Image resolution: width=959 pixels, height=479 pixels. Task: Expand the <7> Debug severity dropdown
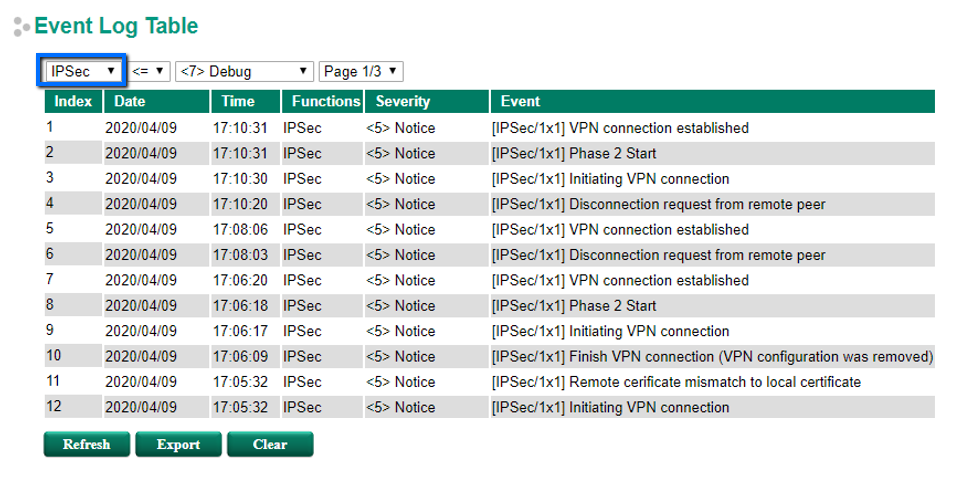pos(243,72)
